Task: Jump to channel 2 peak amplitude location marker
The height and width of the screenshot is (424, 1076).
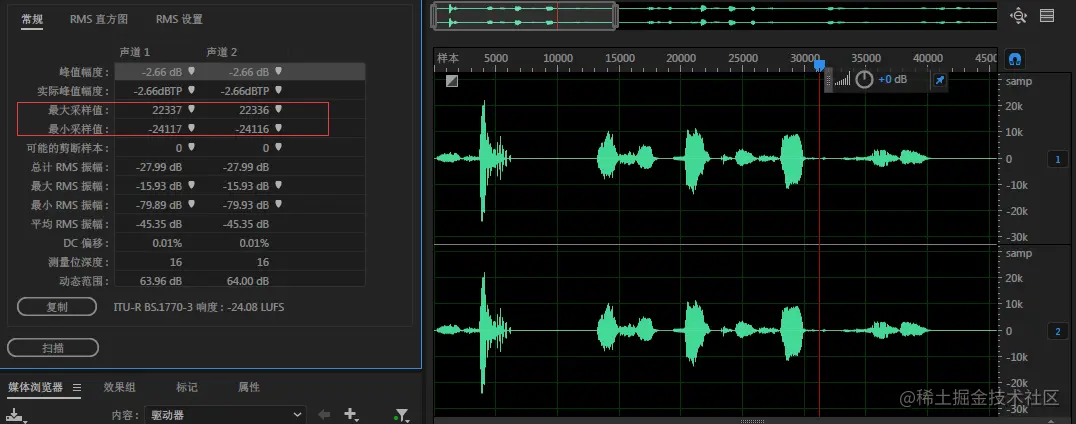Action: [279, 71]
